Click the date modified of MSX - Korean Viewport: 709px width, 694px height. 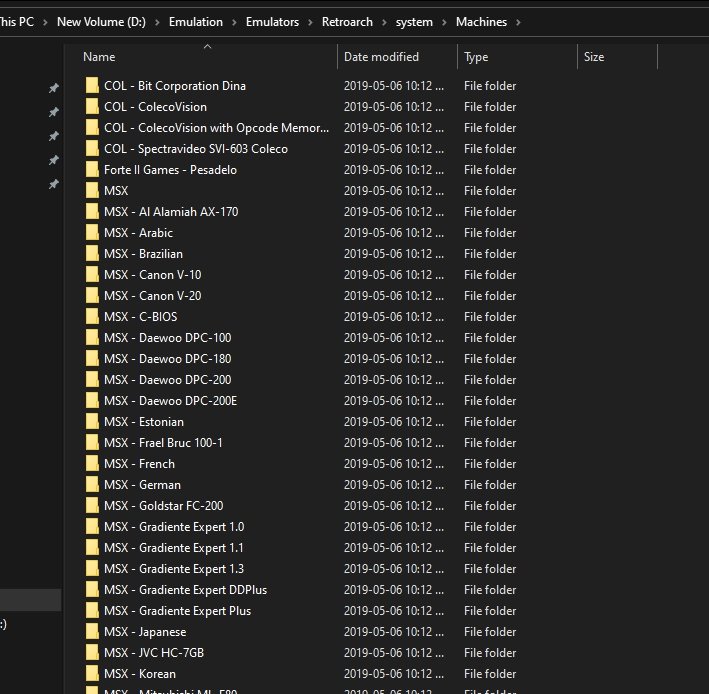pos(394,673)
